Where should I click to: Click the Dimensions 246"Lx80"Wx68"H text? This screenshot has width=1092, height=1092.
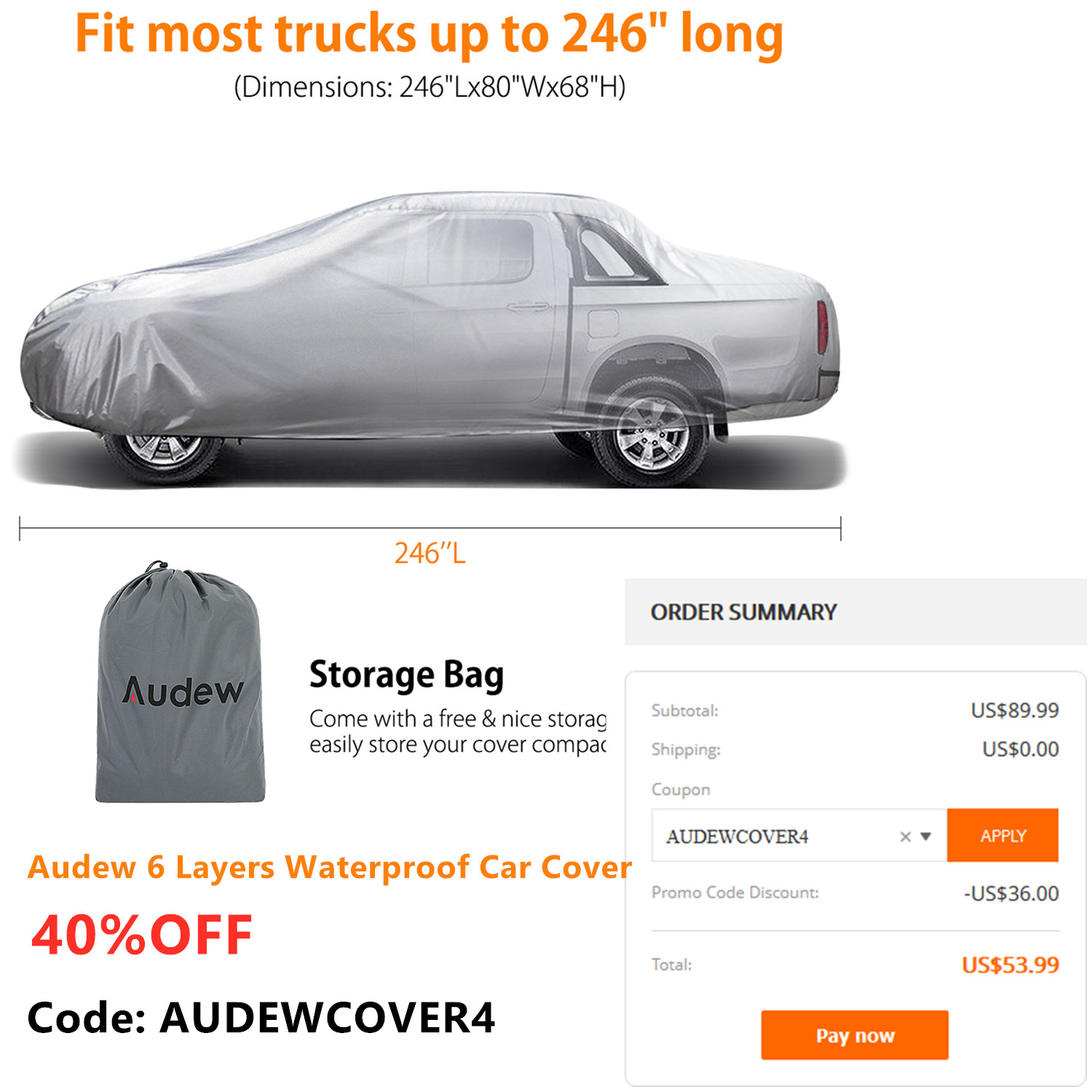pos(430,87)
